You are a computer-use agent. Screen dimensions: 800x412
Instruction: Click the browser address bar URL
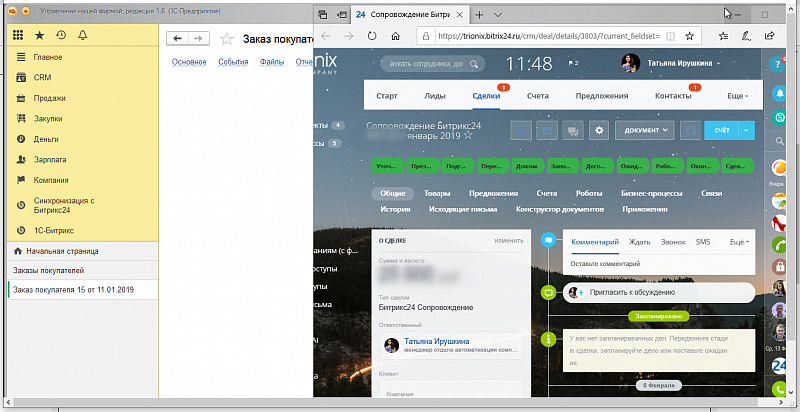click(547, 36)
